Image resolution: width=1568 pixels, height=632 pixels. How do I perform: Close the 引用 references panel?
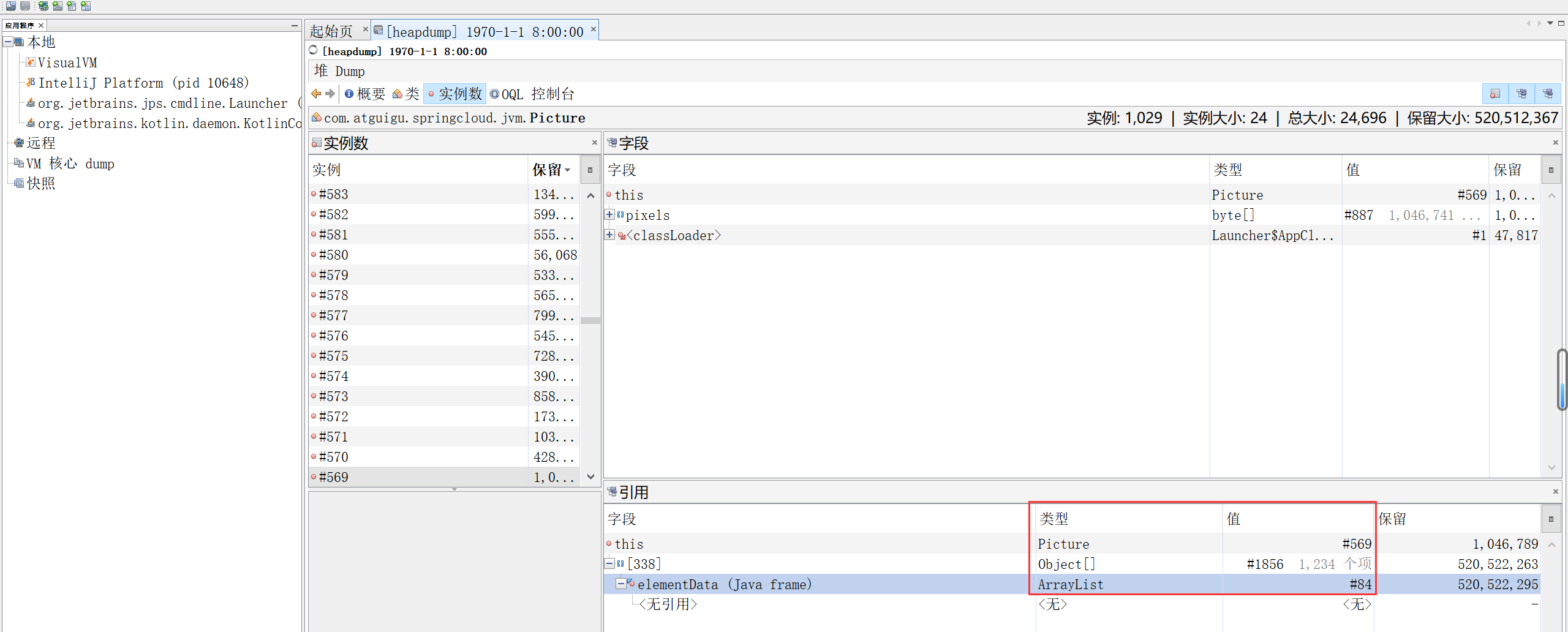click(1556, 492)
